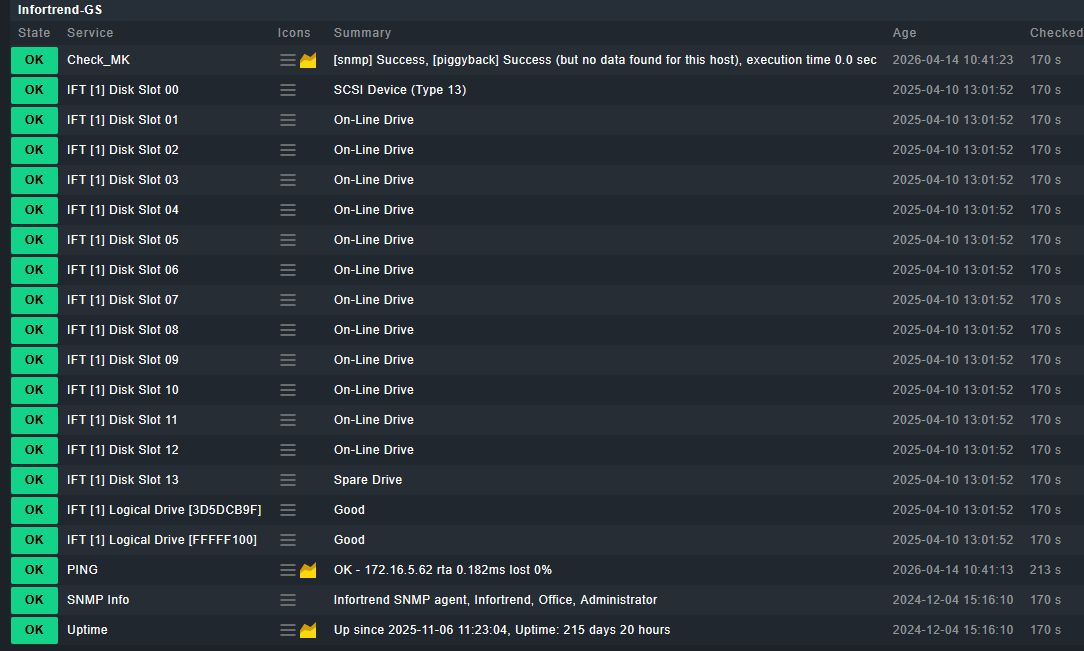The height and width of the screenshot is (651, 1084).
Task: Open PING service graph icon
Action: click(308, 570)
